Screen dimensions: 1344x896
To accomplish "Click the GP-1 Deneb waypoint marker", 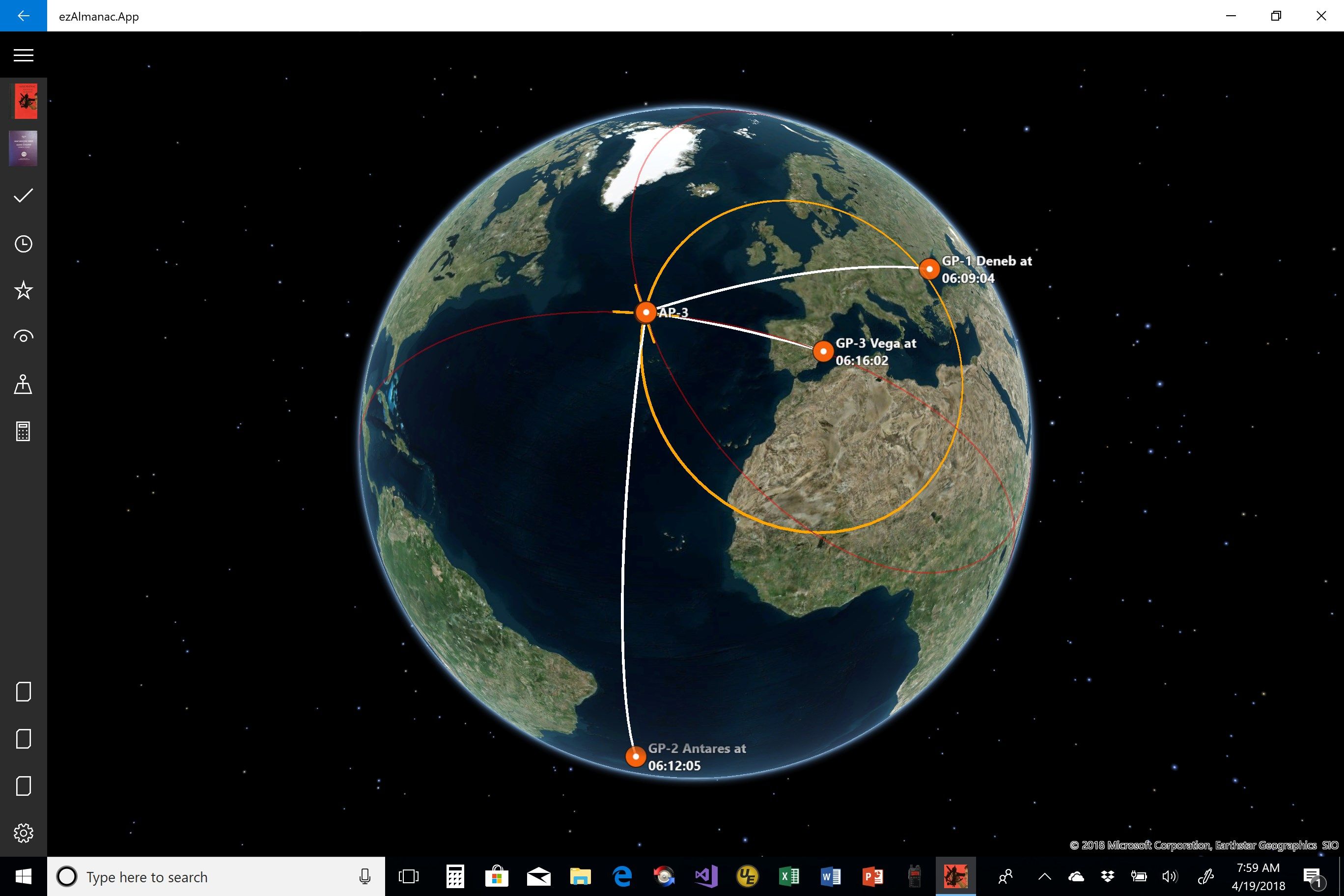I will (x=927, y=267).
